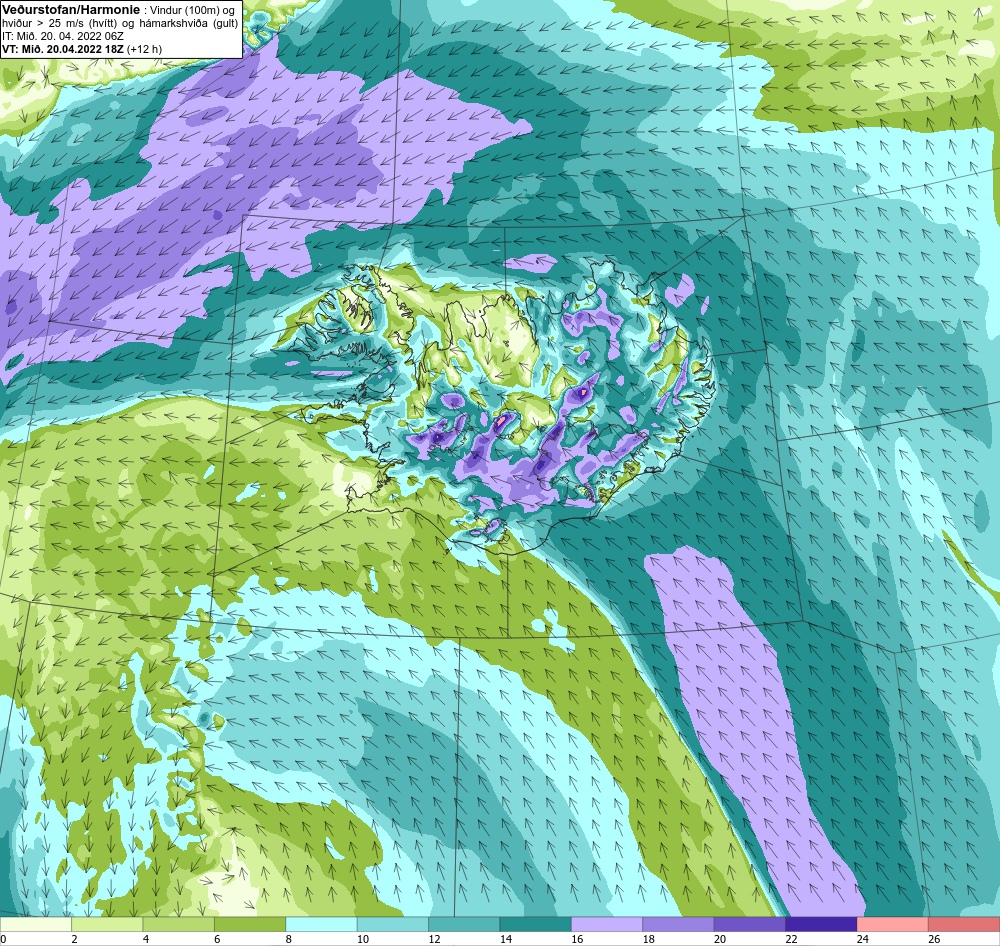
Task: Select the violet 20–22 m/s legend swatch
Action: tap(750, 924)
